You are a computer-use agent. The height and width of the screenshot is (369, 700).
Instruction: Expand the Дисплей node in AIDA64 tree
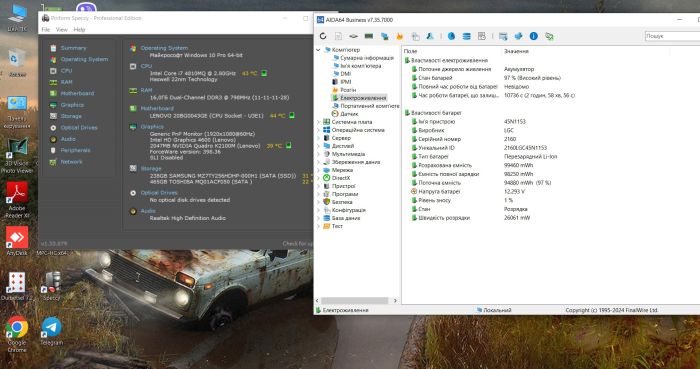click(318, 146)
